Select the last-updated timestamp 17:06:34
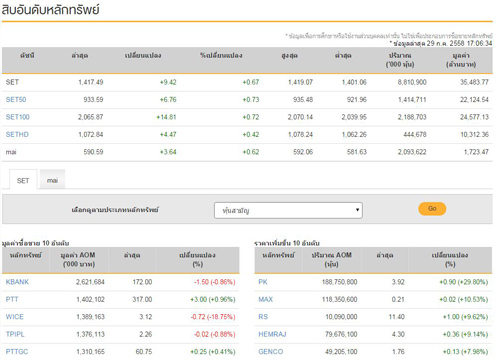Viewport: 500px width, 360px height. [479, 43]
